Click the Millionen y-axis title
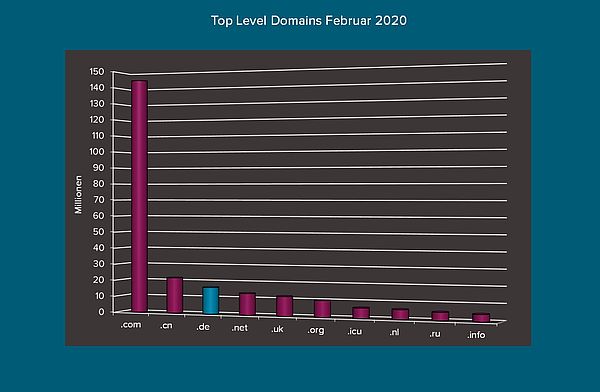Image resolution: width=600 pixels, height=392 pixels. point(78,195)
